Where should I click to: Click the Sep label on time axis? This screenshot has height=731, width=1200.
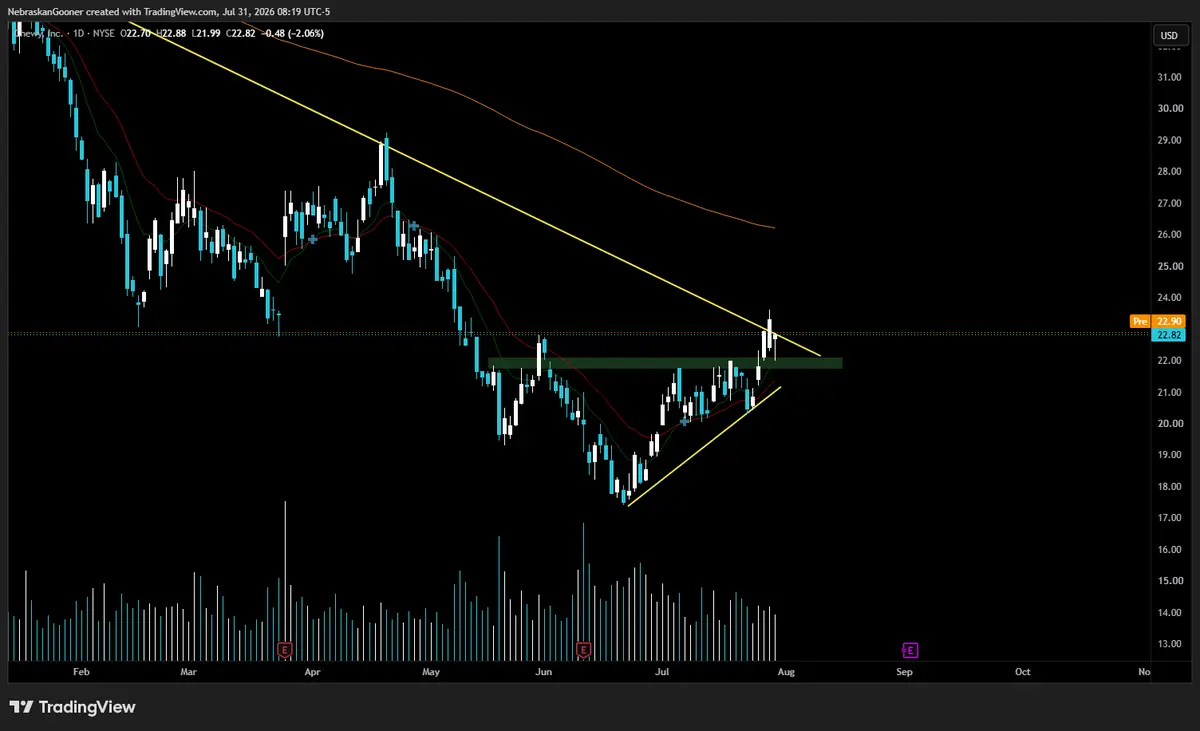904,673
